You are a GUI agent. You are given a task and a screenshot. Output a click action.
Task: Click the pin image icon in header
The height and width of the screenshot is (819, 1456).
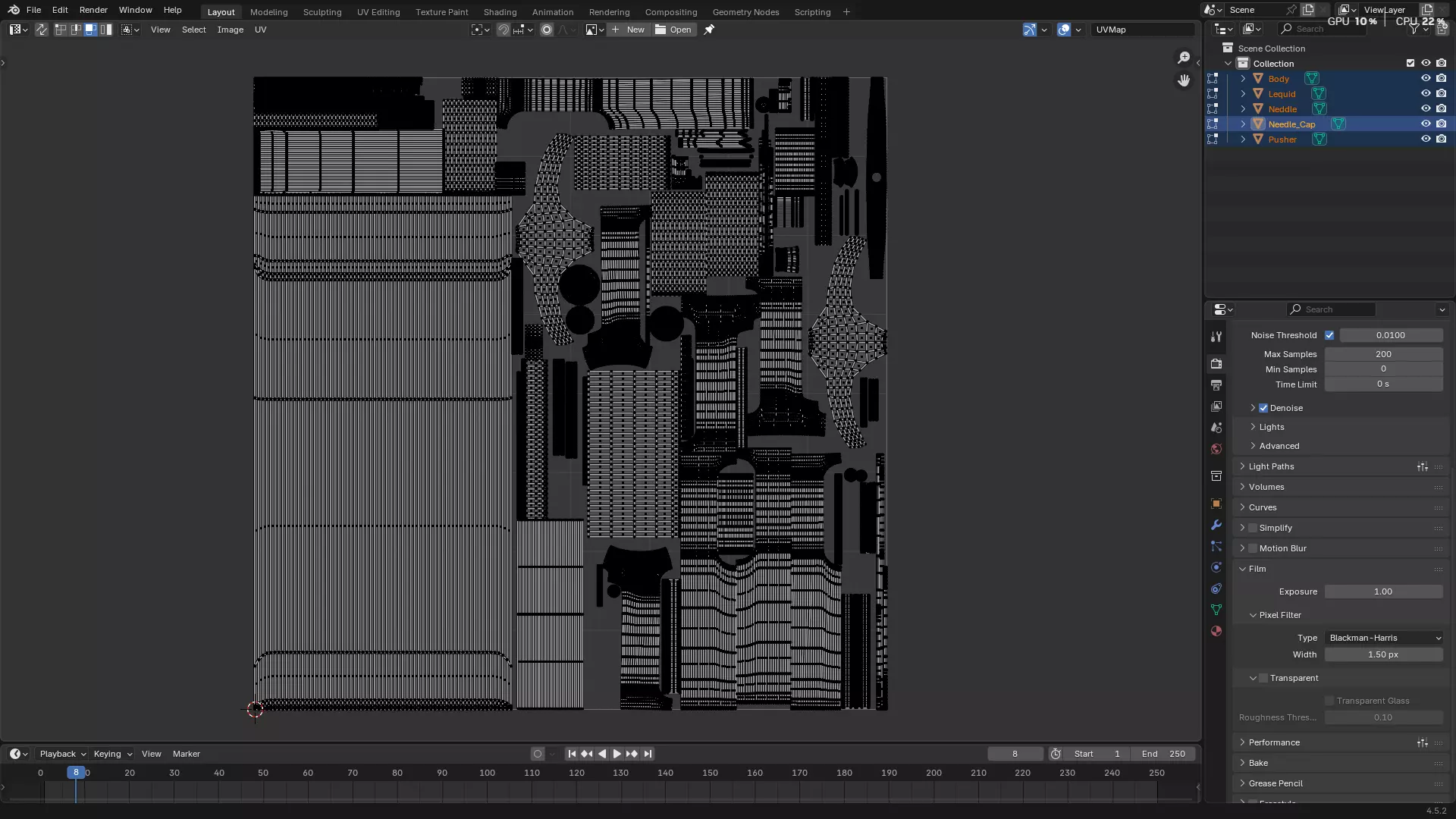tap(709, 30)
